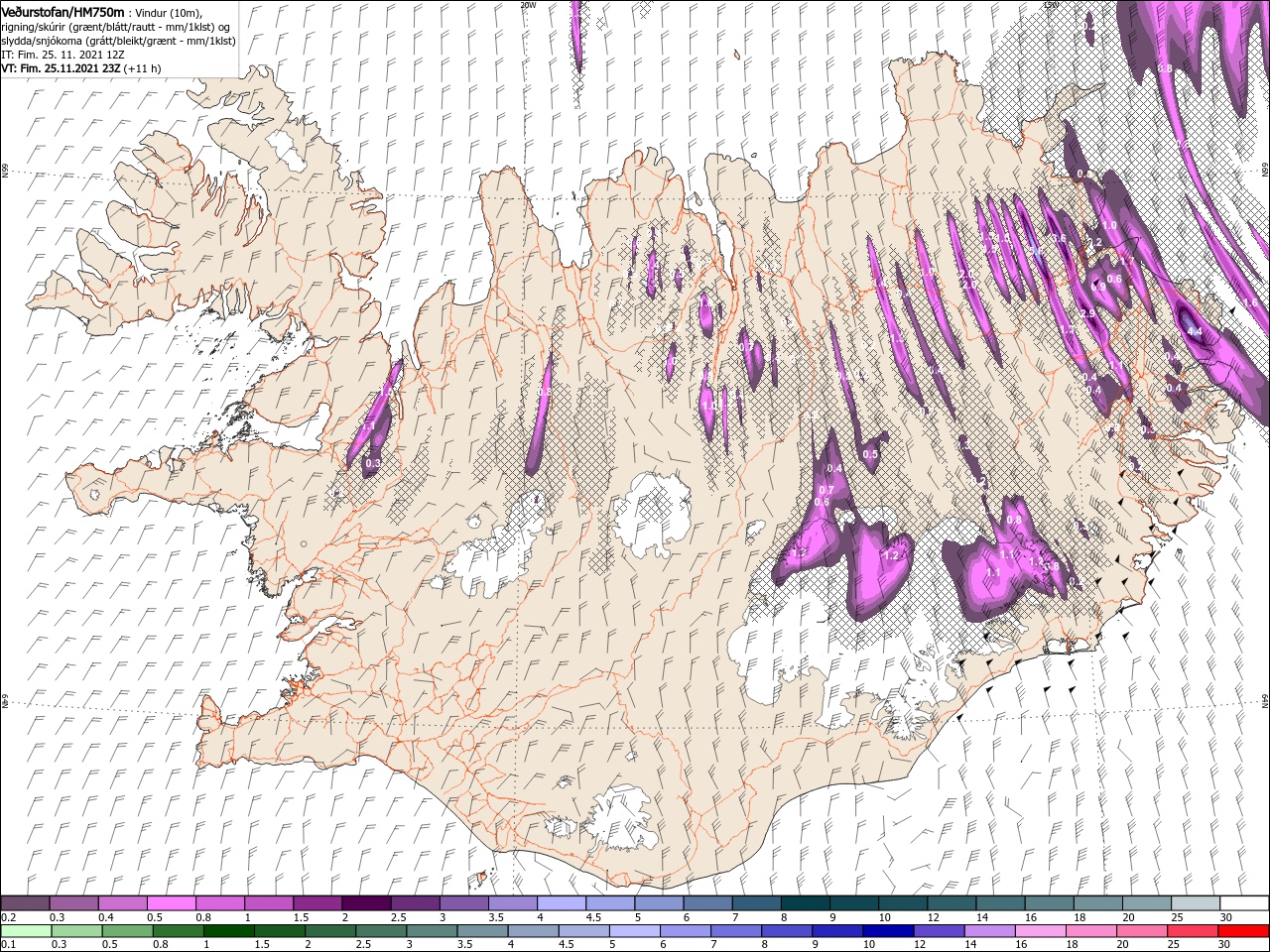Click the deep blue 10–12 swatch in the lower legend row

click(887, 931)
